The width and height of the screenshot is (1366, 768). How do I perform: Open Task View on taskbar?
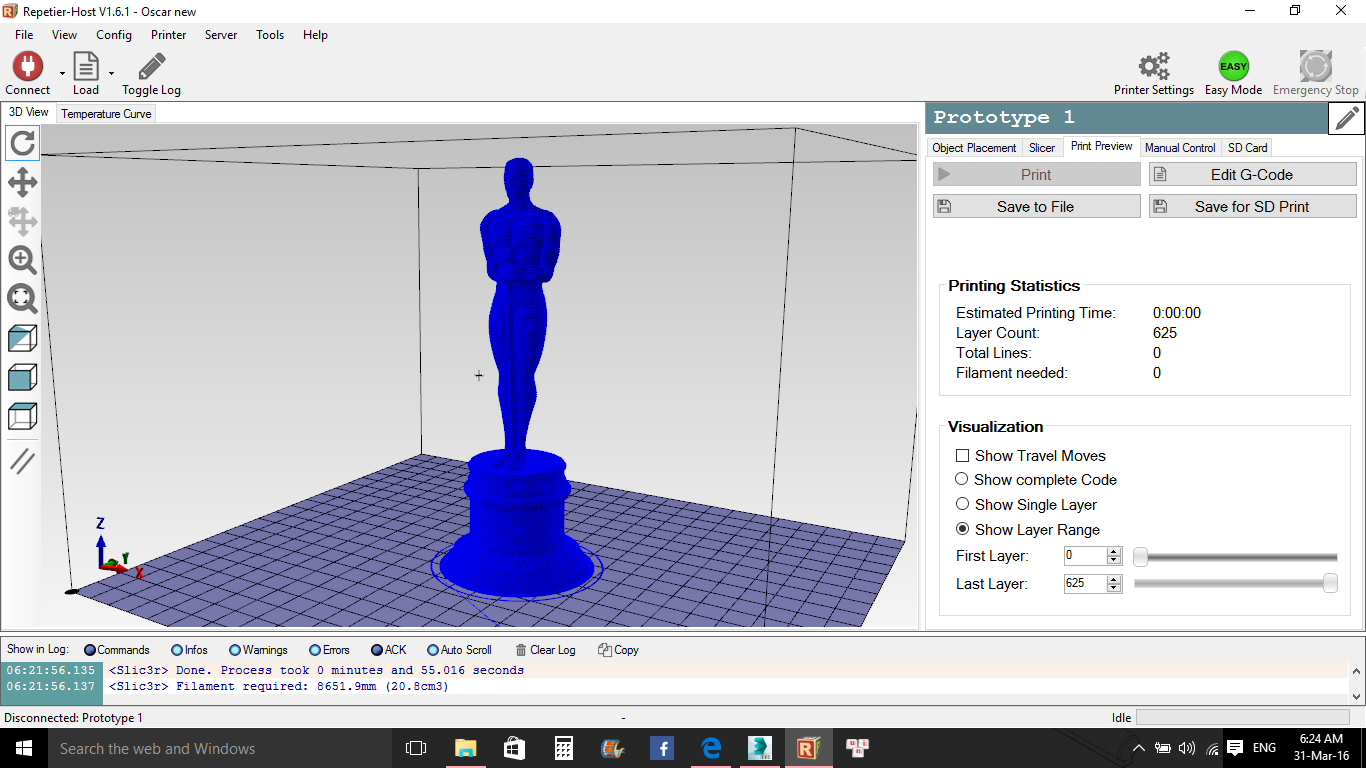coord(416,748)
